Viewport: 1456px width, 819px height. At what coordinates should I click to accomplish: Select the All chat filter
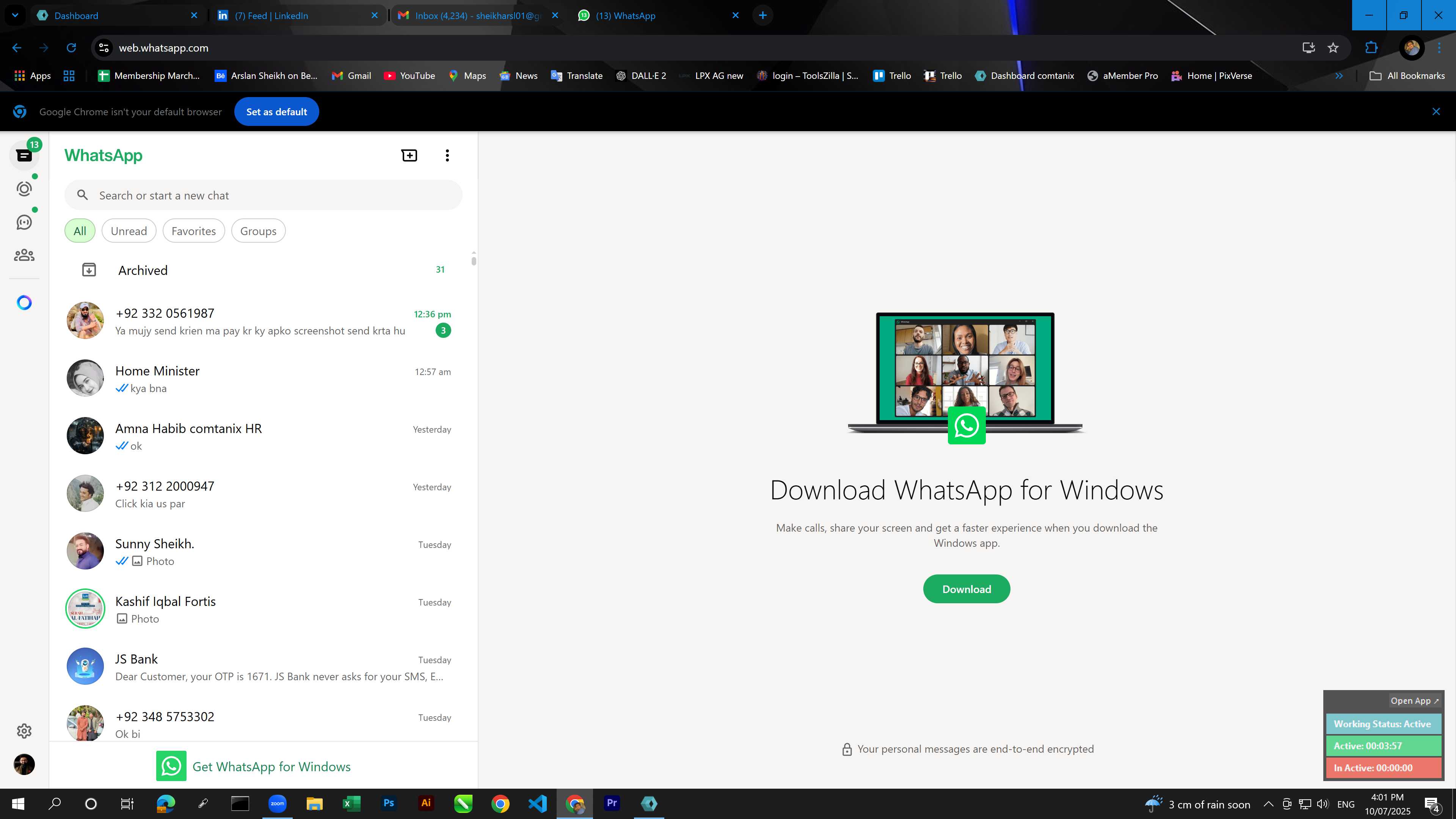(80, 231)
